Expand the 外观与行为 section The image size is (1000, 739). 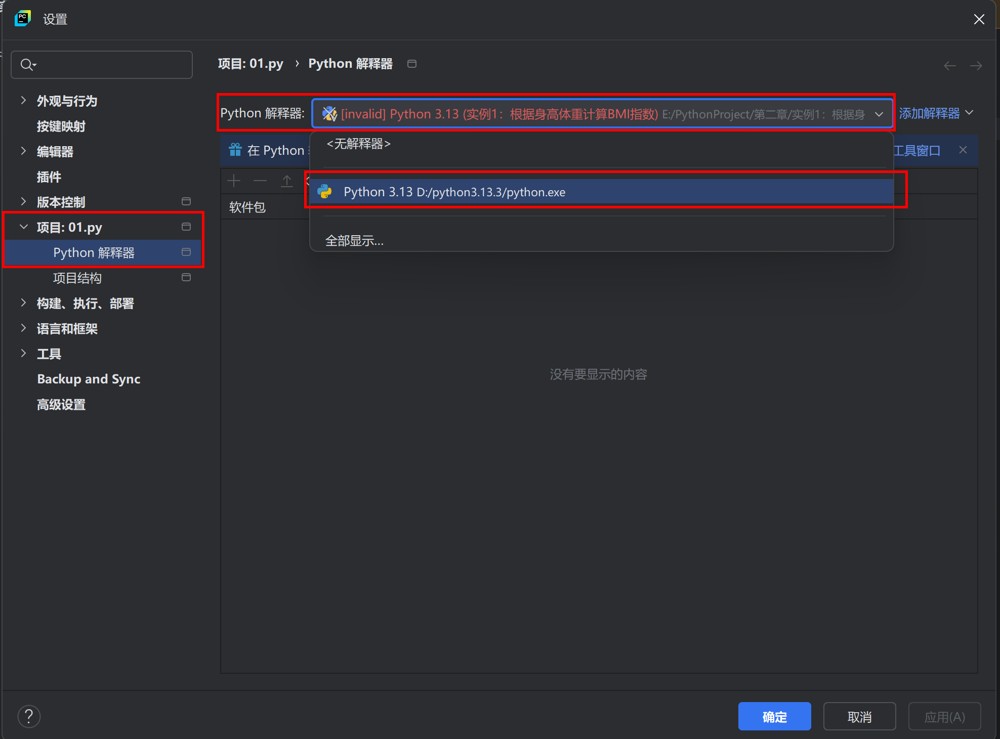click(24, 100)
